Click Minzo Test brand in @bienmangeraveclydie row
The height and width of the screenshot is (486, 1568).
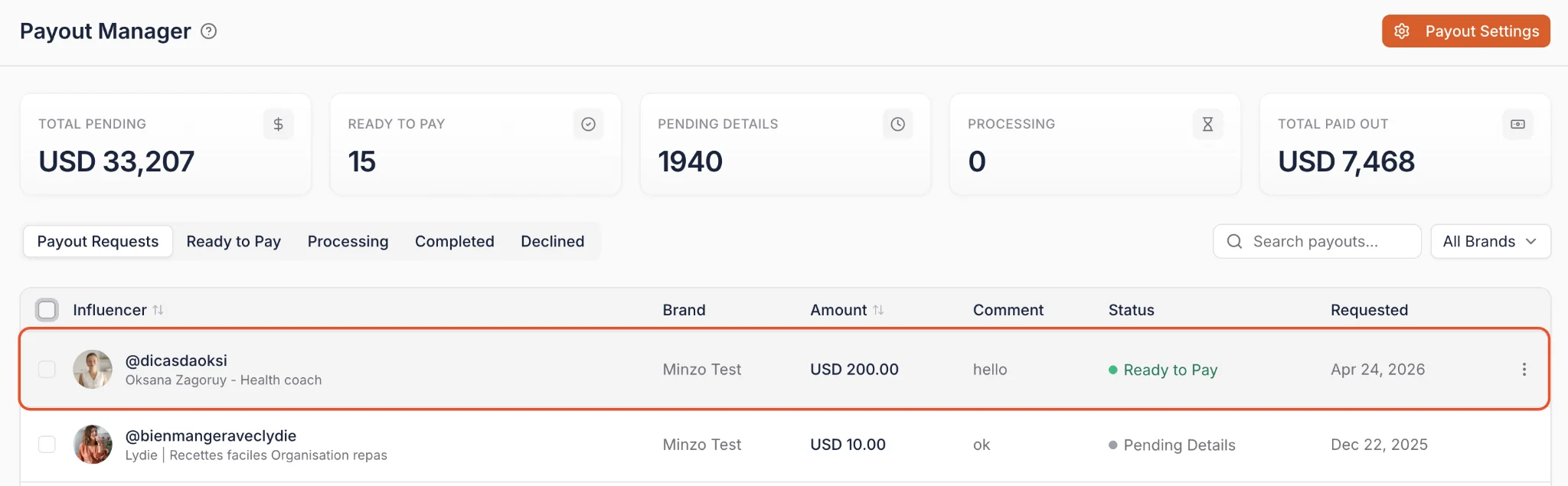tap(702, 445)
